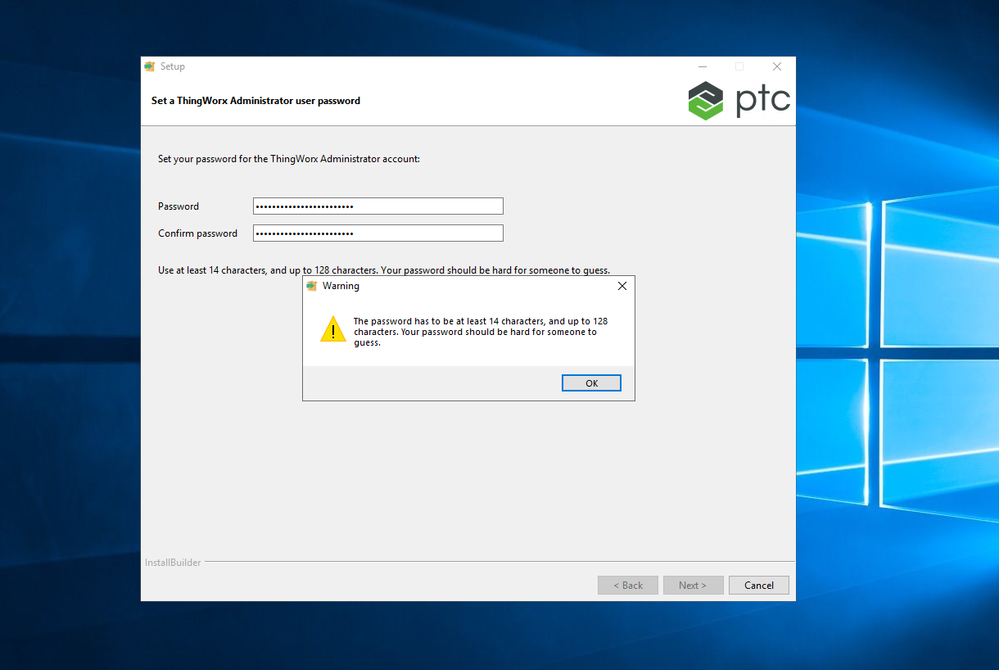
Task: Focus the Confirm password field
Action: 377,233
